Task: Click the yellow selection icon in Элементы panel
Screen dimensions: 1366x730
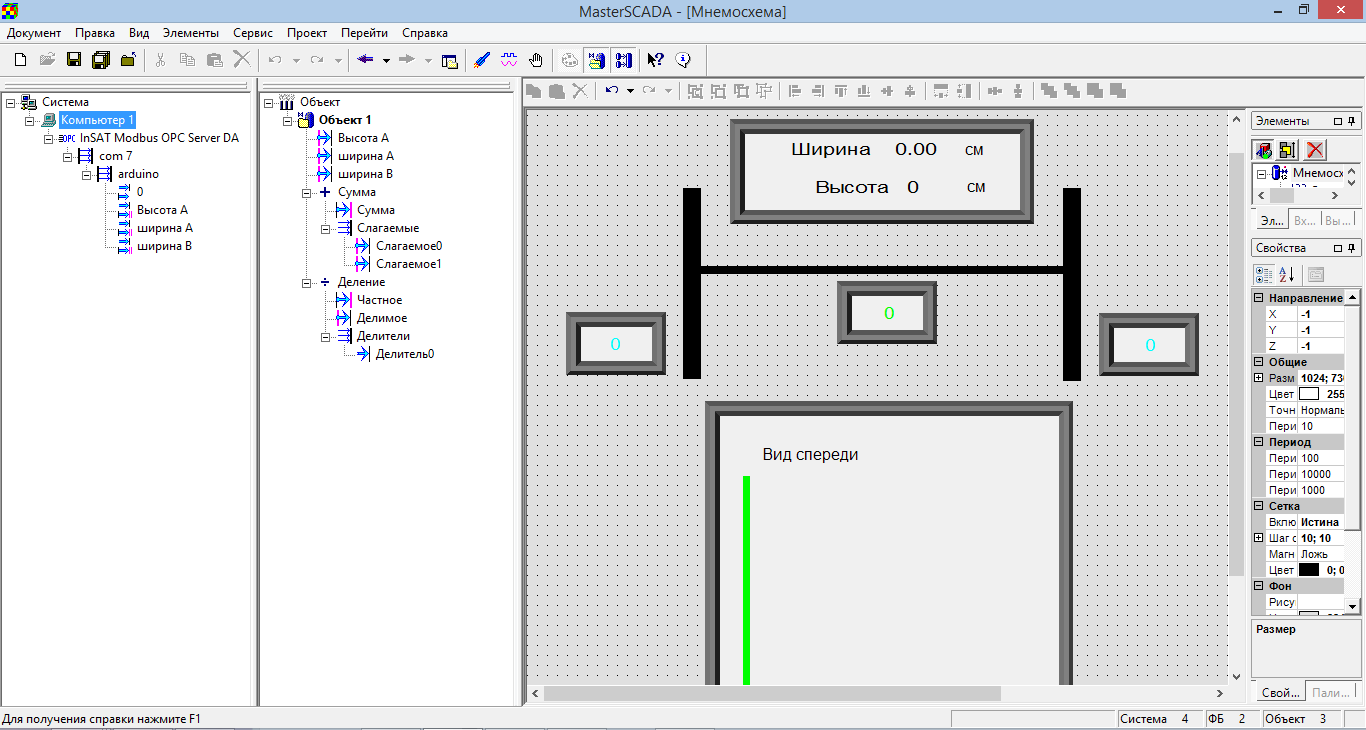Action: (1288, 150)
